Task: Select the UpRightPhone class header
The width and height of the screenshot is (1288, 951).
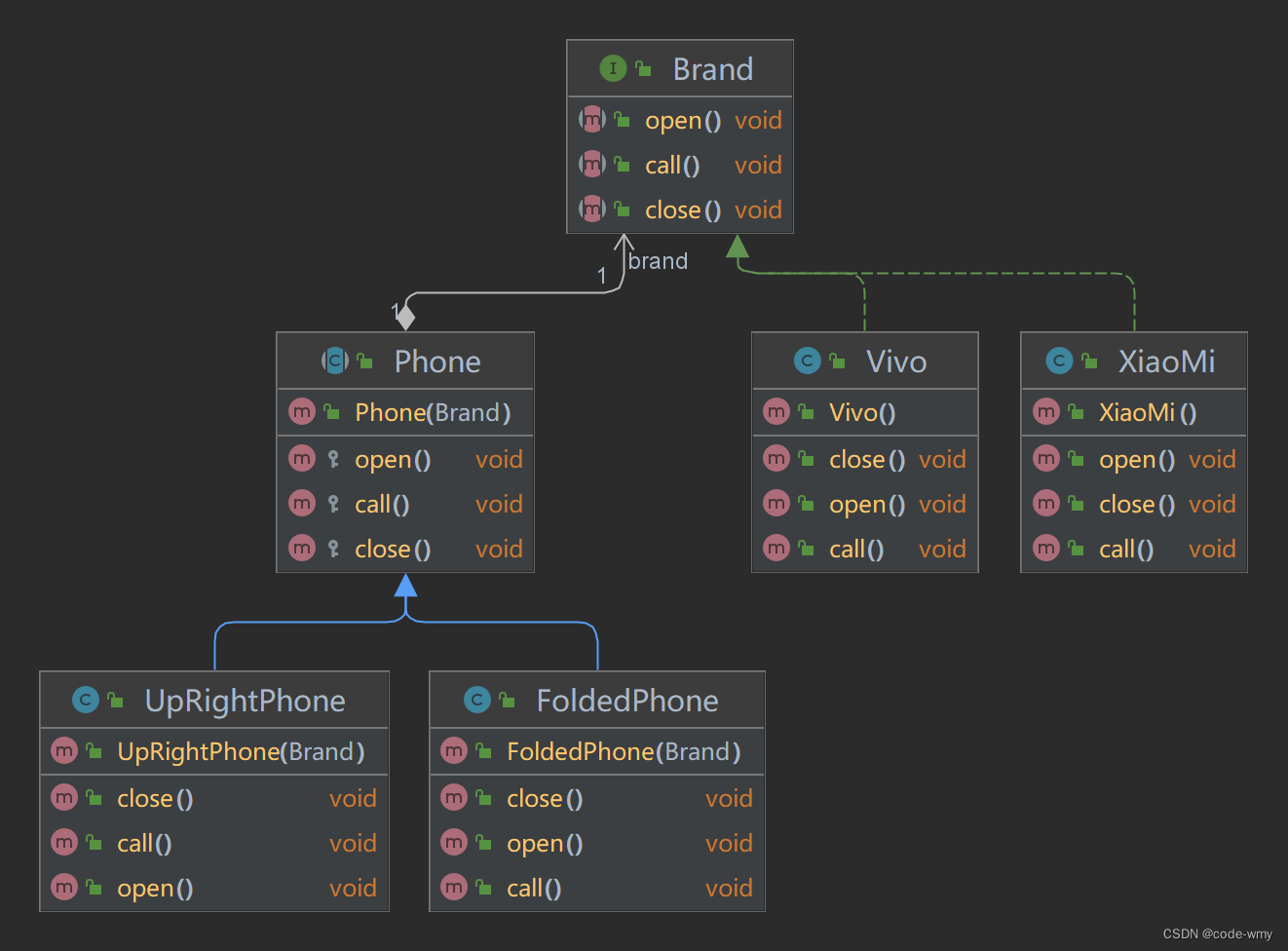Action: tap(214, 700)
